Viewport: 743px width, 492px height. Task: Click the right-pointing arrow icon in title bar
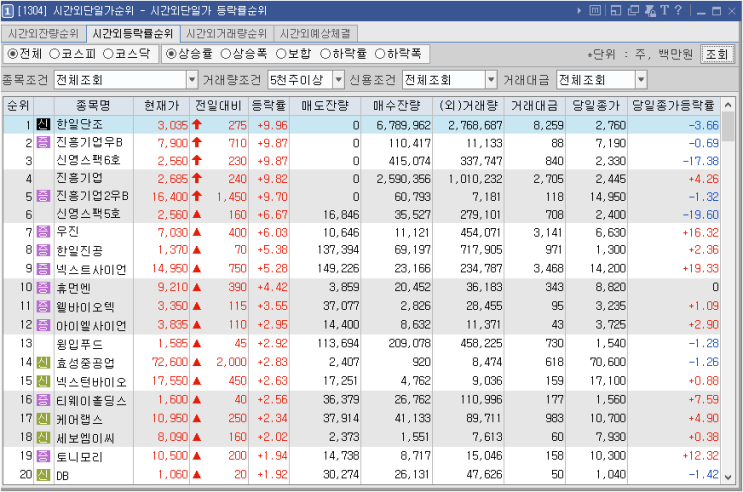tap(579, 10)
